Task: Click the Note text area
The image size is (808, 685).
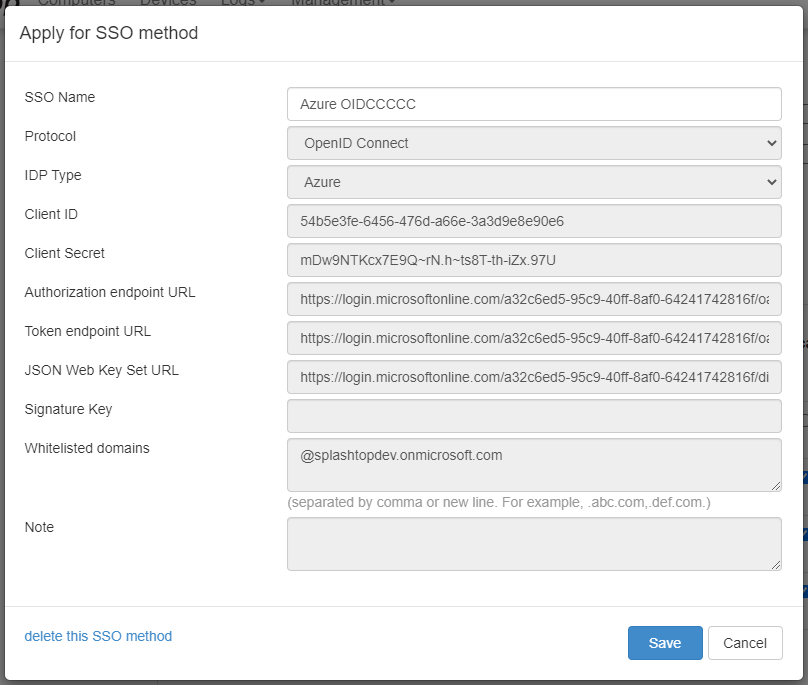Action: coord(534,544)
